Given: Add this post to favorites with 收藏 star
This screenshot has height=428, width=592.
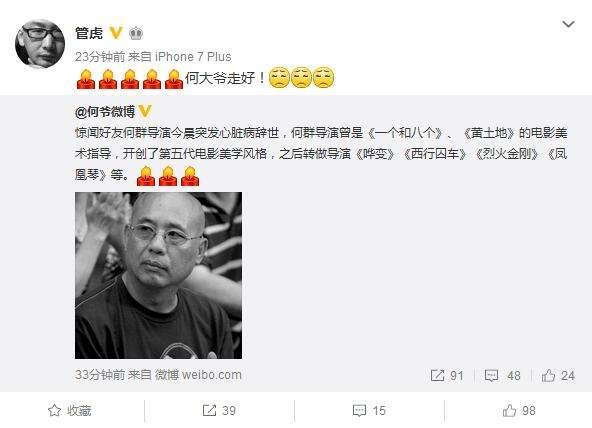Looking at the screenshot, I should click(x=70, y=410).
